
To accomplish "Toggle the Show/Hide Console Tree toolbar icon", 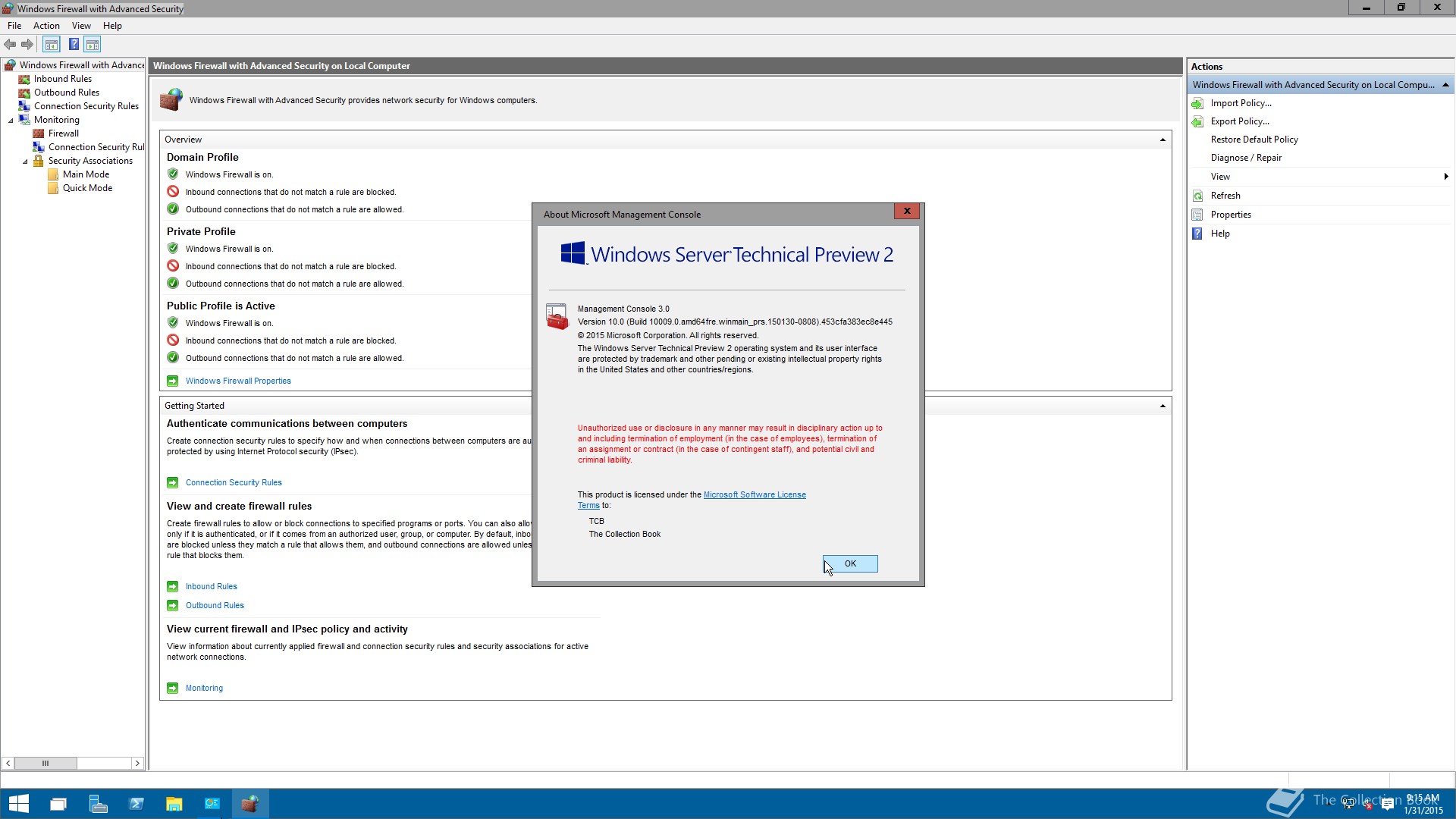I will point(52,45).
